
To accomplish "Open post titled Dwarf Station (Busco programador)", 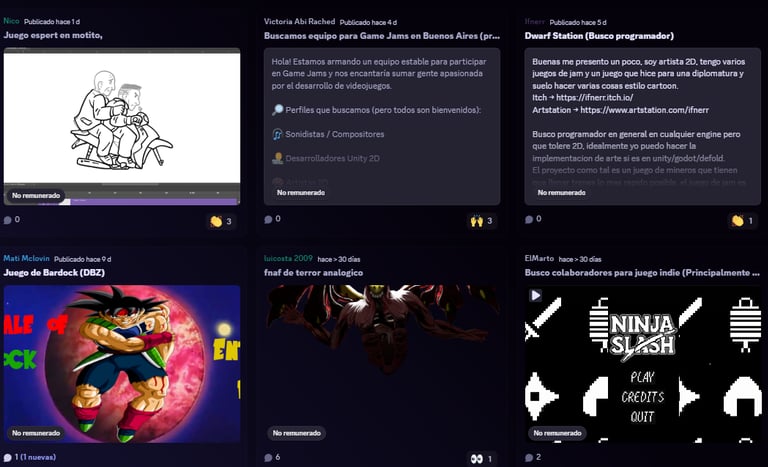I will 599,36.
